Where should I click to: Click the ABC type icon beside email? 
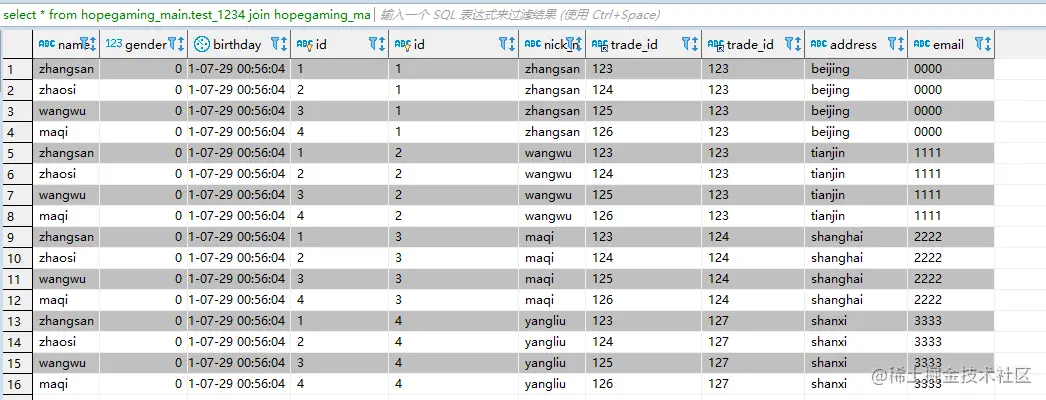922,44
